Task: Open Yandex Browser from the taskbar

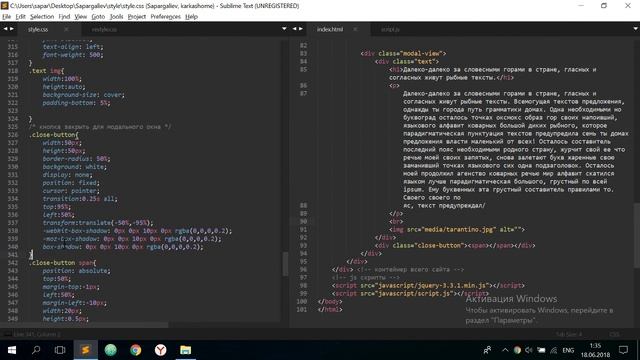Action: coord(160,350)
